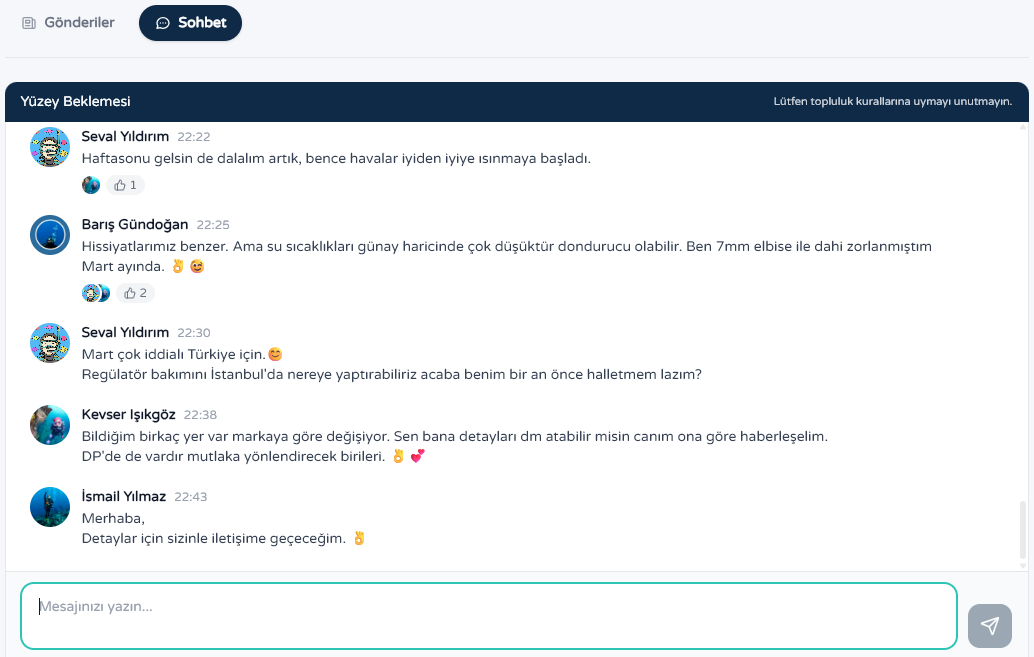The width and height of the screenshot is (1034, 657).
Task: Open Kevser Işıkgöz's profile avatar
Action: [49, 425]
